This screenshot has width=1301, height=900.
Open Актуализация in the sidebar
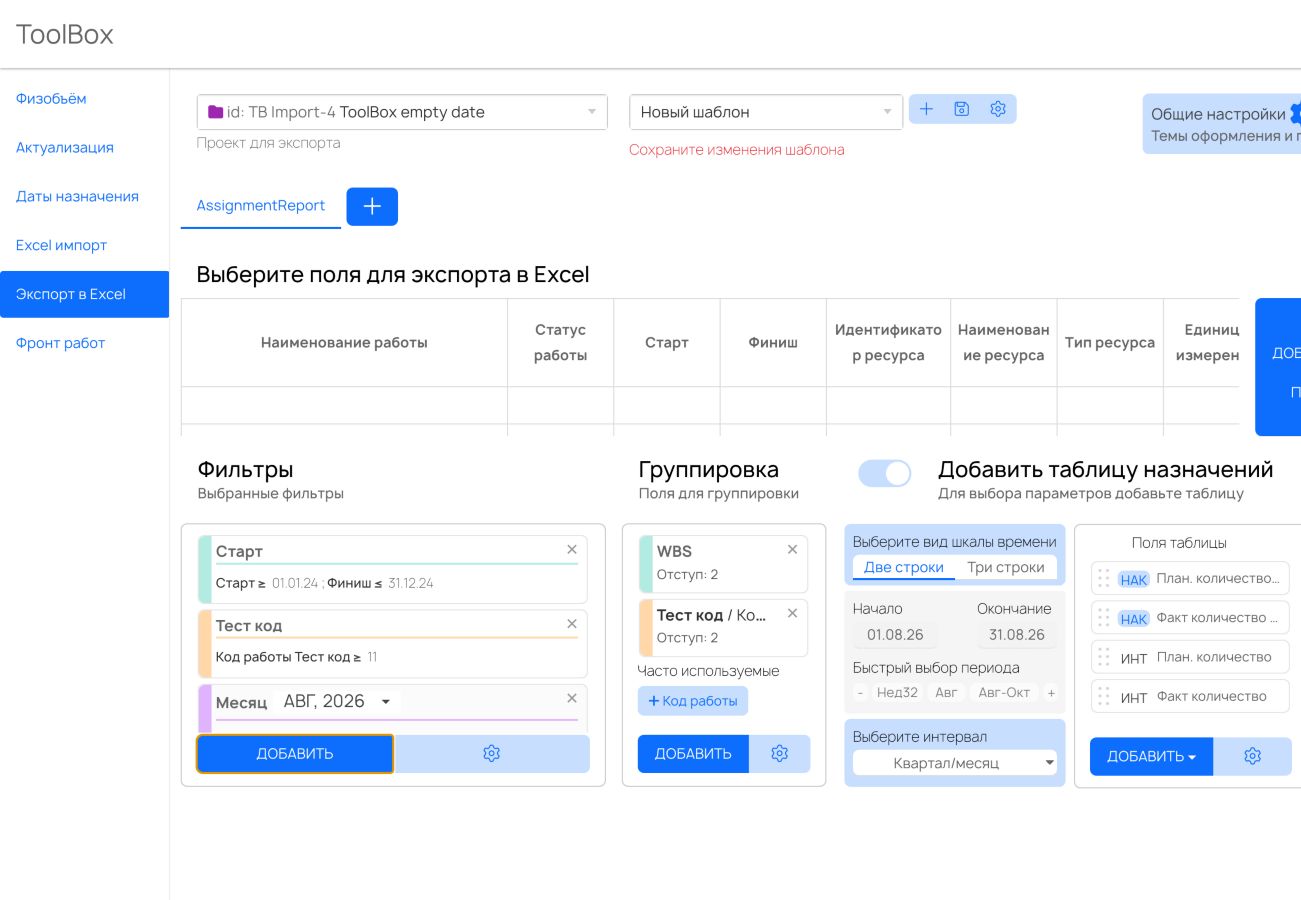point(65,147)
